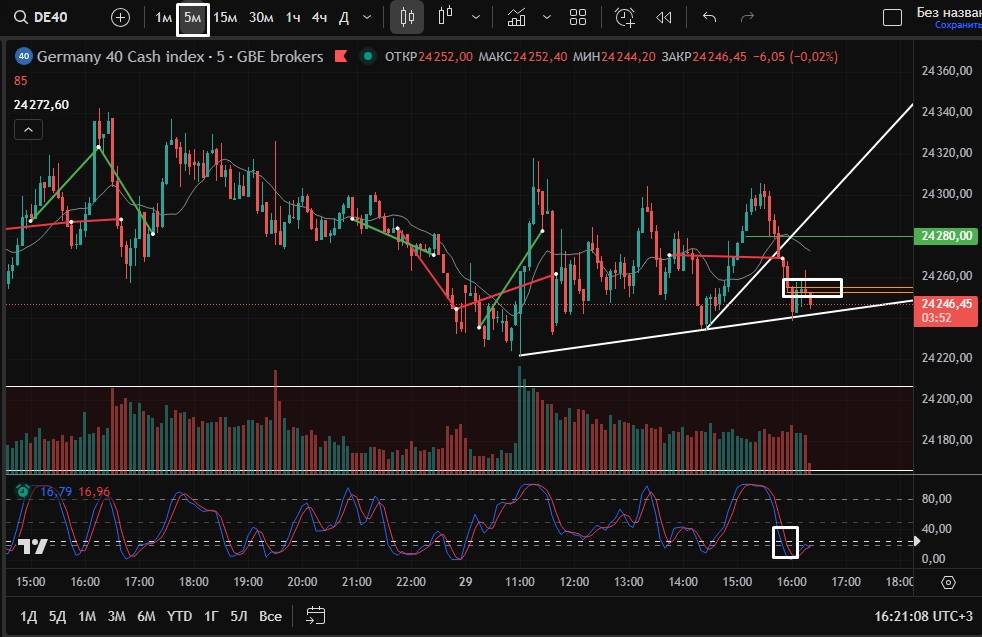Set the date range to YTD
This screenshot has height=637, width=982.
(x=179, y=616)
